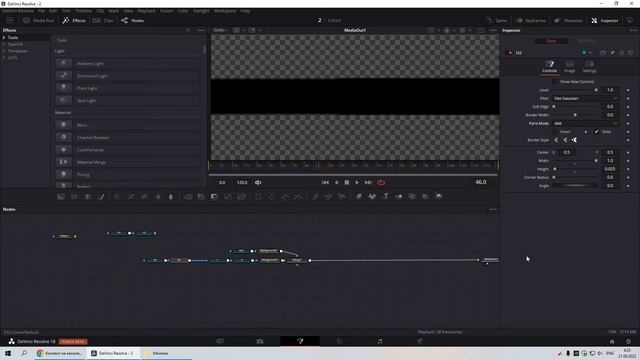Toggle audio mute speaker icon
This screenshot has height=360, width=640.
(258, 182)
